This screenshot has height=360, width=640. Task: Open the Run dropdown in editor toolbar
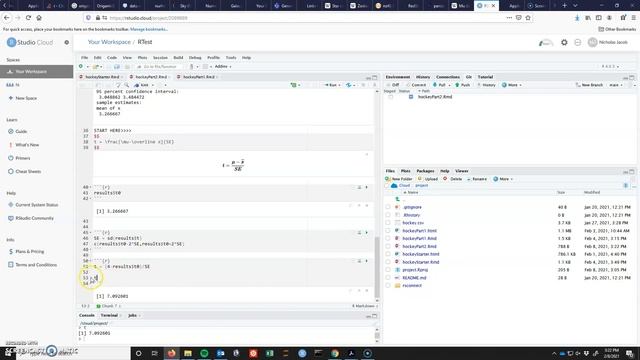tap(340, 85)
